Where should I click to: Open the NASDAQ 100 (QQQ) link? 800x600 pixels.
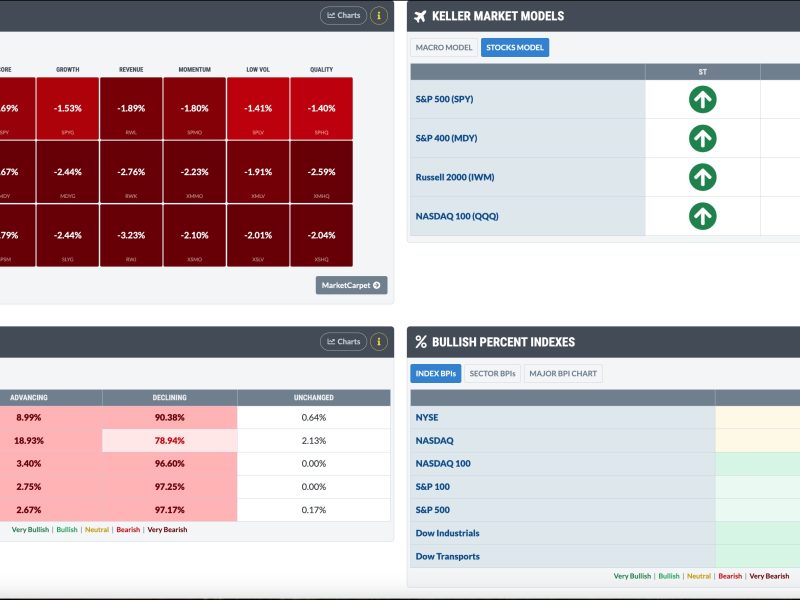[x=457, y=216]
